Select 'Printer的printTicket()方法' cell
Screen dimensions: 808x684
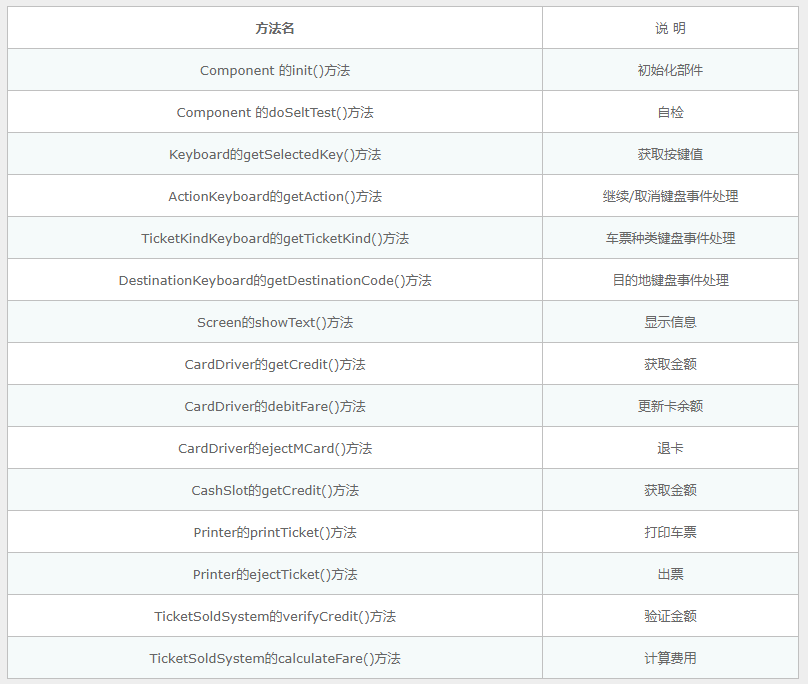click(x=275, y=532)
